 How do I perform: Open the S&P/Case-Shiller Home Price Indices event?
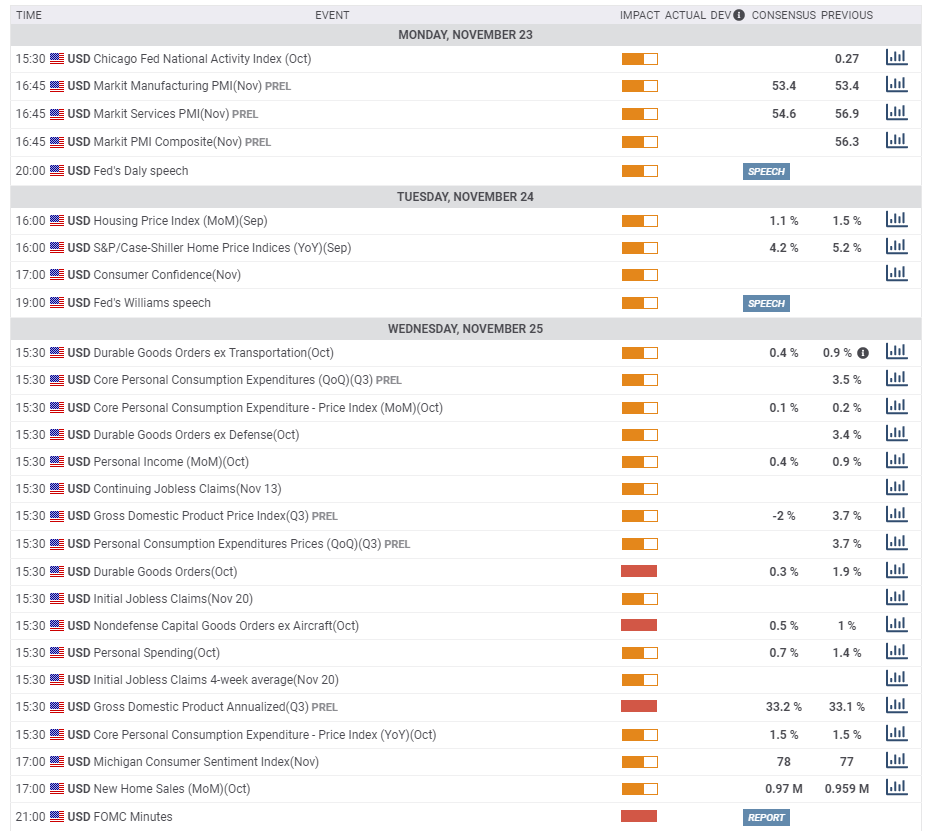point(222,248)
